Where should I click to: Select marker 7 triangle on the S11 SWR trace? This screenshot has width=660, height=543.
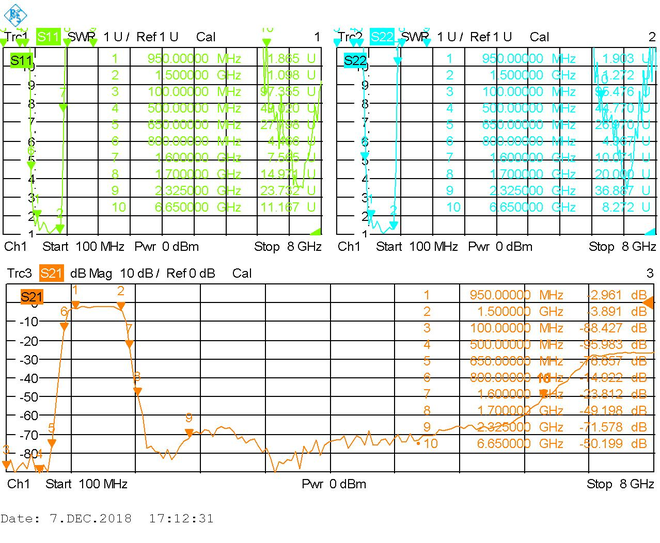(63, 108)
